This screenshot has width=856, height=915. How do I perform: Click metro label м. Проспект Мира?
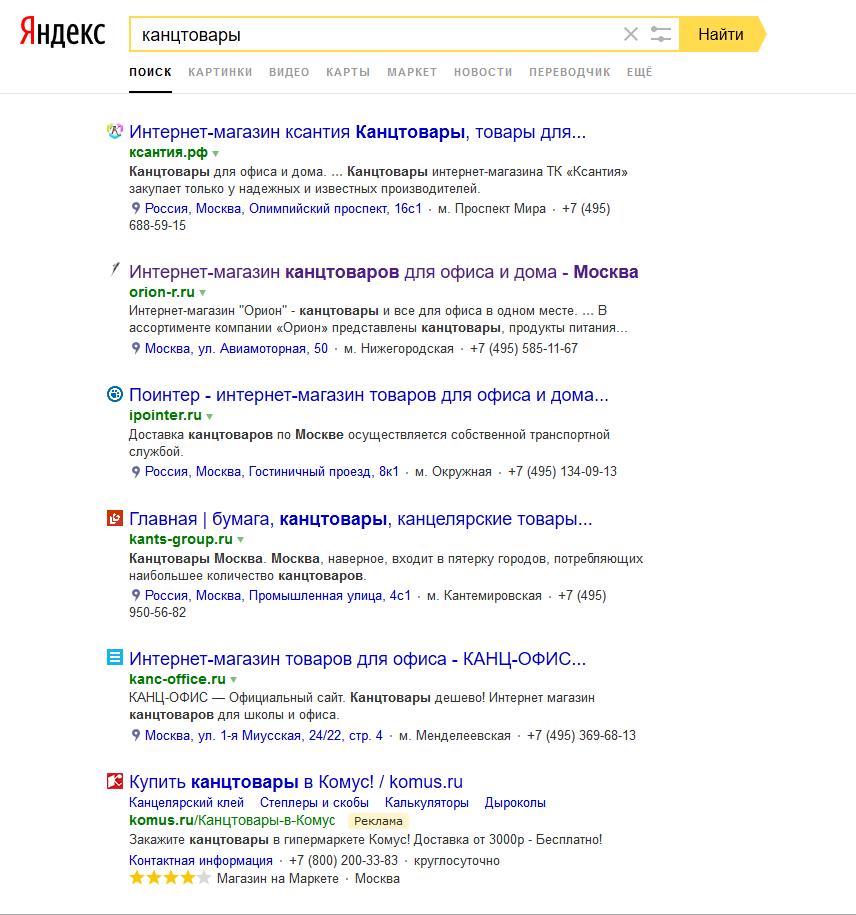pyautogui.click(x=492, y=208)
